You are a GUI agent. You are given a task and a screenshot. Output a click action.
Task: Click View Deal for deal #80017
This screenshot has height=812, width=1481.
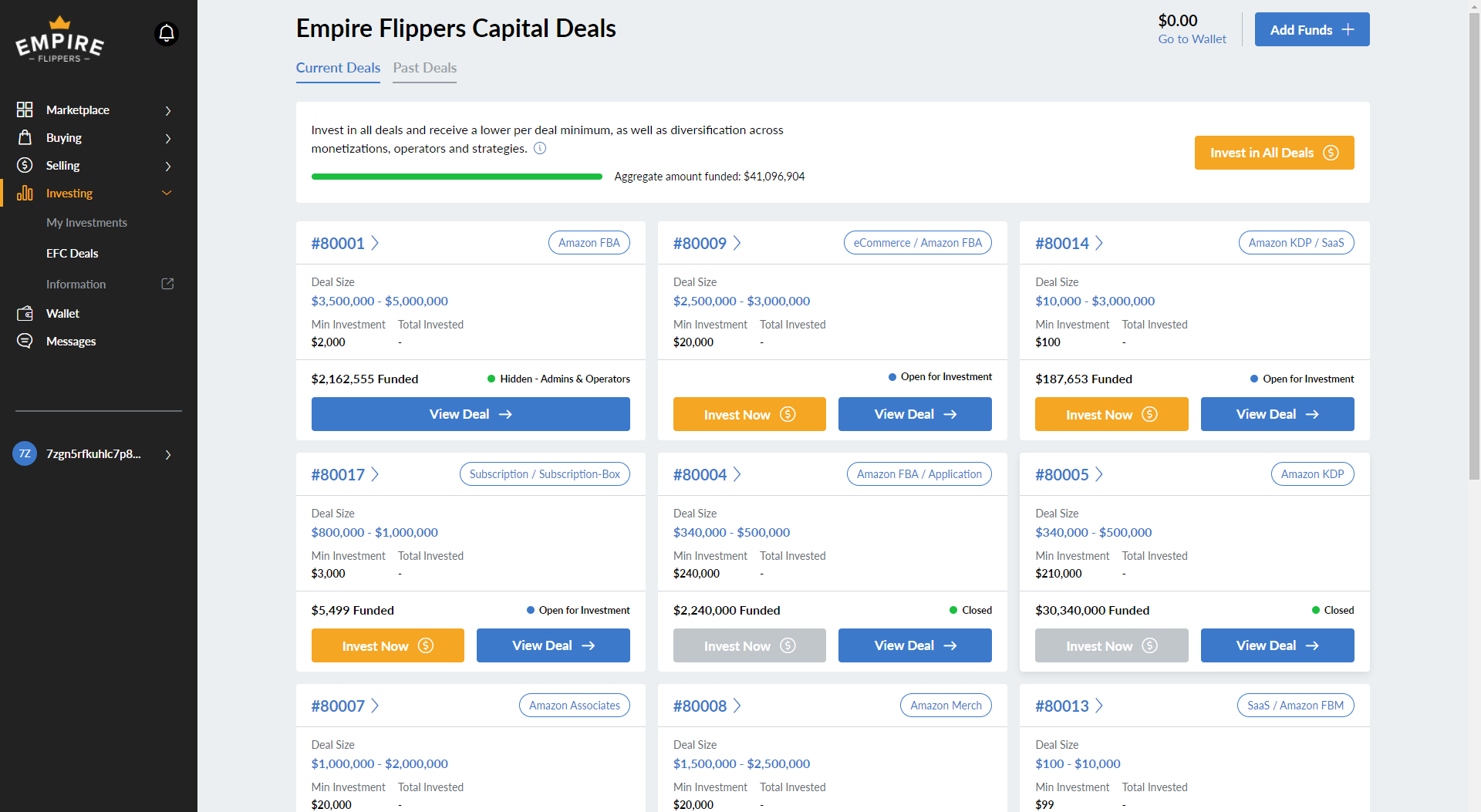click(x=553, y=645)
